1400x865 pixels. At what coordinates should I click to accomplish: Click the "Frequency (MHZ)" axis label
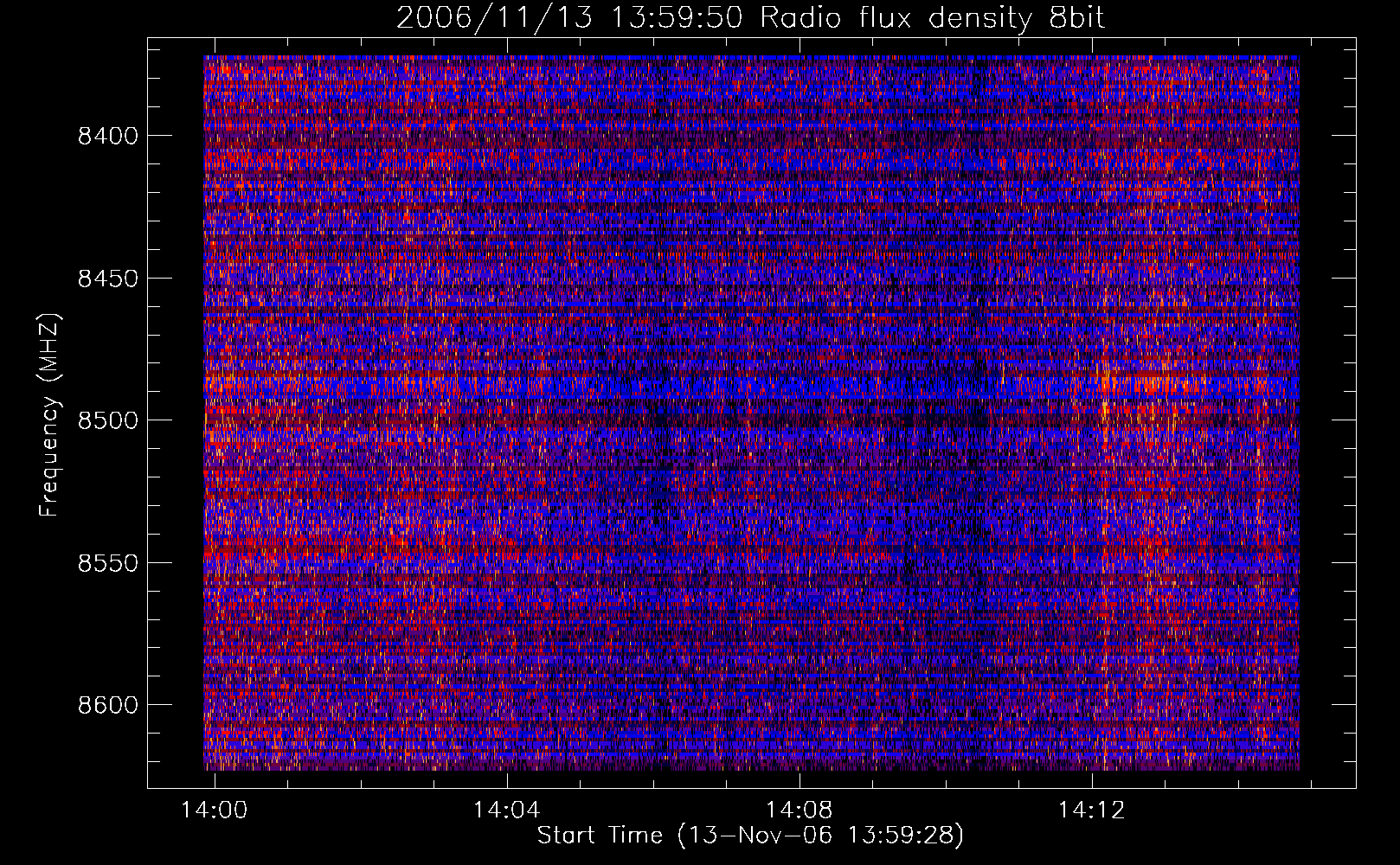(x=49, y=415)
